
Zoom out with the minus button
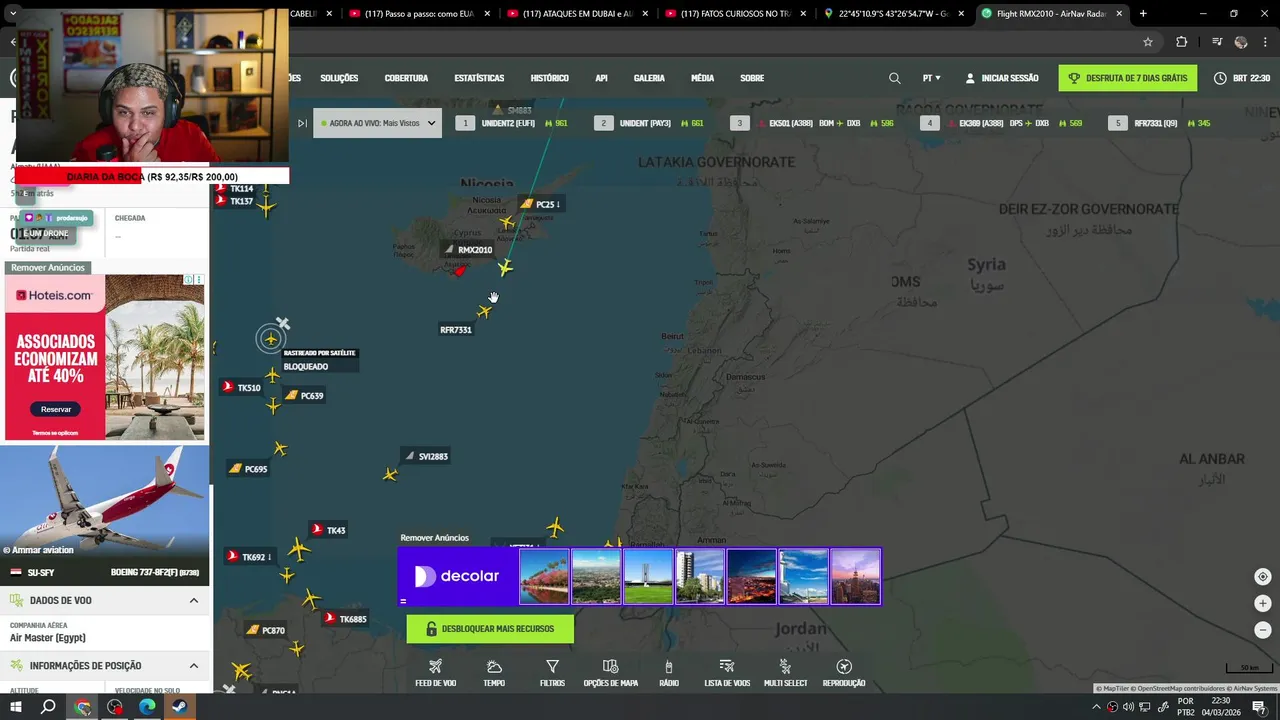coord(1262,630)
